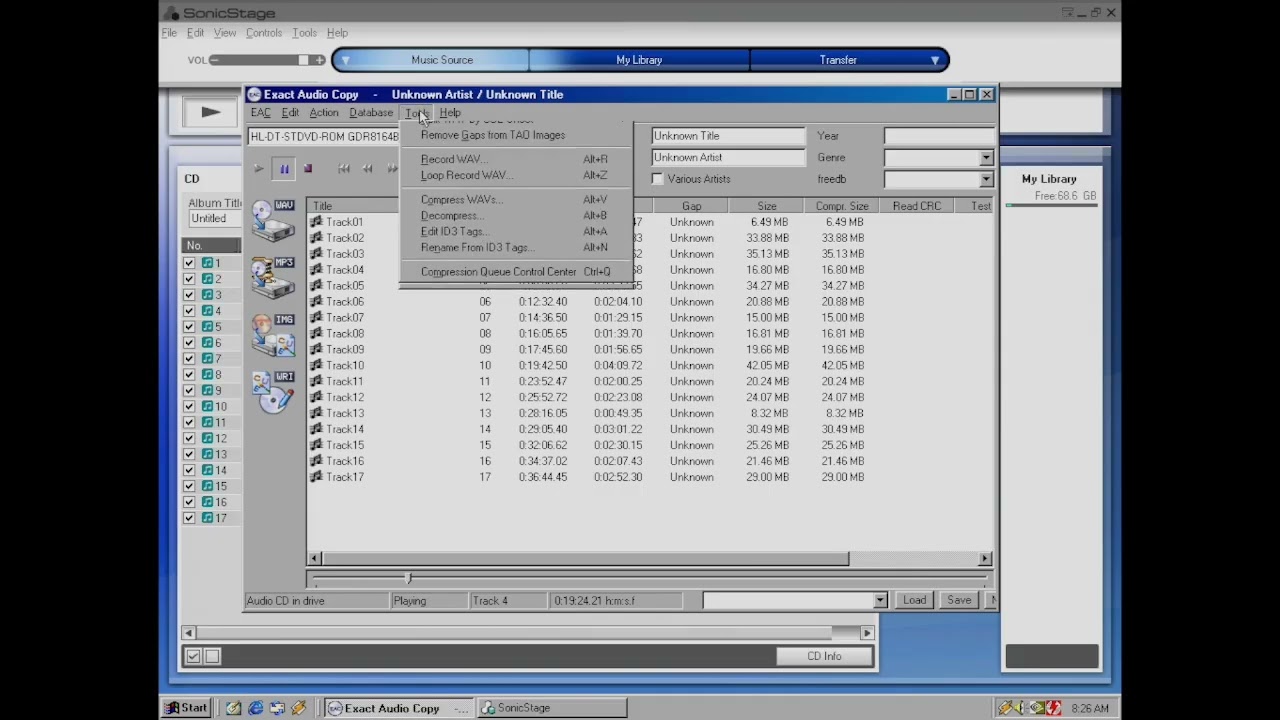Click the Copy to MP3 compressed icon
This screenshot has width=1280, height=720.
click(x=273, y=278)
